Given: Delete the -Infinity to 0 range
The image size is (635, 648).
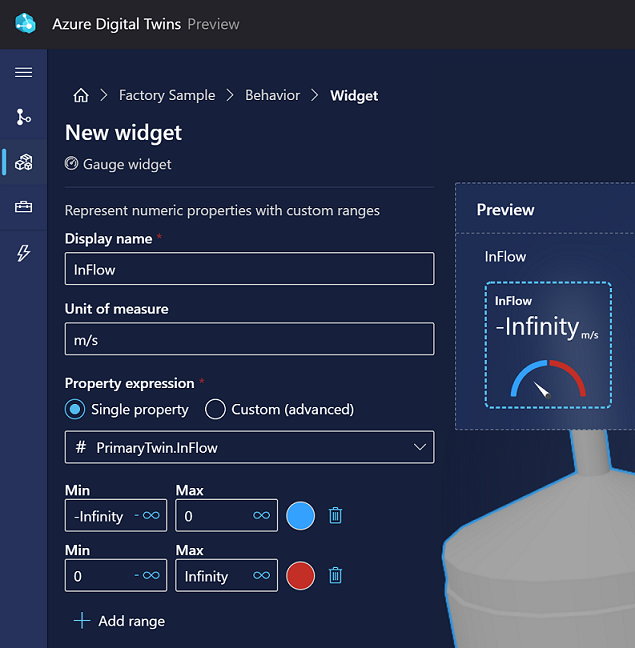Looking at the screenshot, I should point(335,515).
